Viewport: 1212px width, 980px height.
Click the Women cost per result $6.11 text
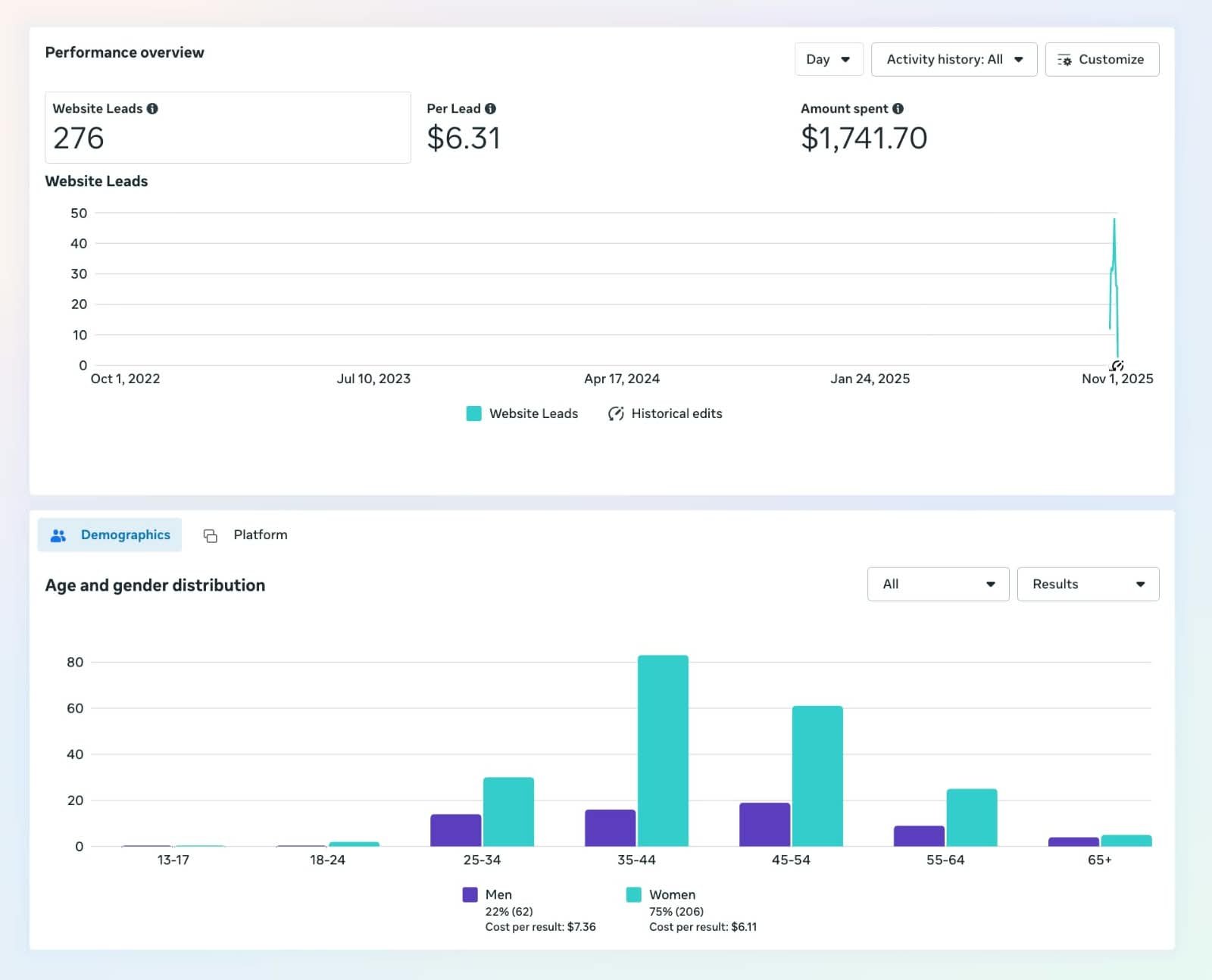click(703, 927)
